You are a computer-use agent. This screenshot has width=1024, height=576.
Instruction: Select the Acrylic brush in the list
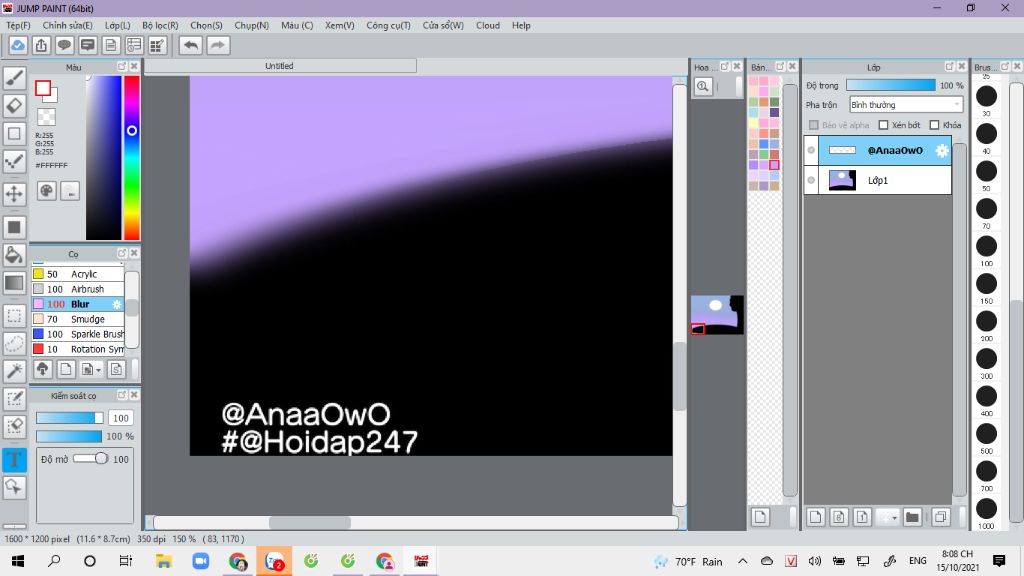point(78,274)
